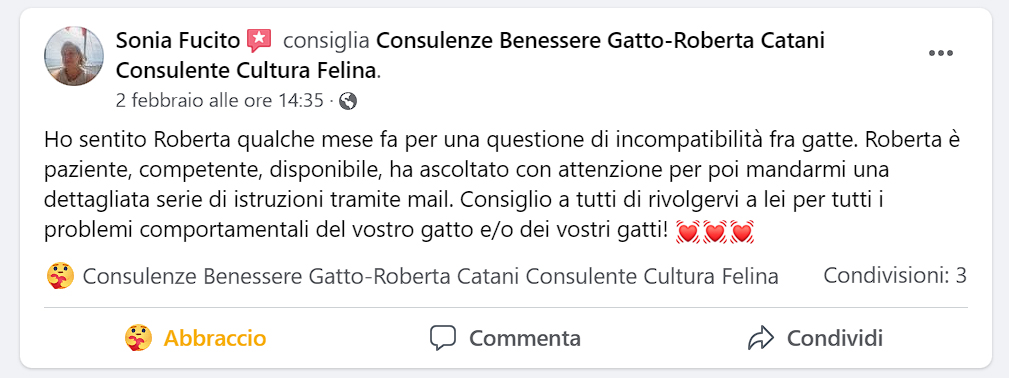Click the Abbraccio label text
This screenshot has height=378, width=1009.
click(x=215, y=338)
